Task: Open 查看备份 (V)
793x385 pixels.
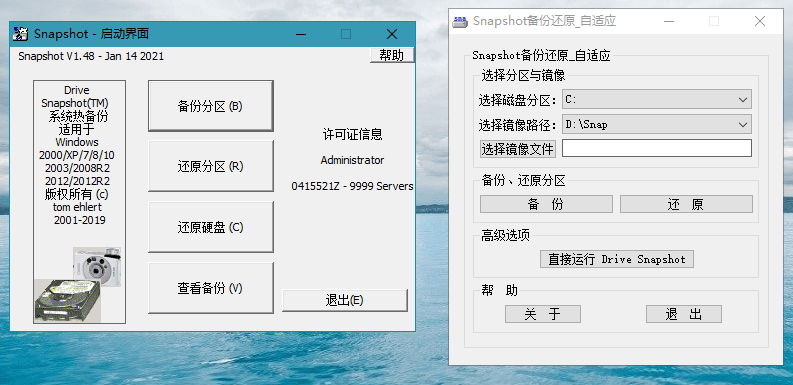Action: [210, 288]
